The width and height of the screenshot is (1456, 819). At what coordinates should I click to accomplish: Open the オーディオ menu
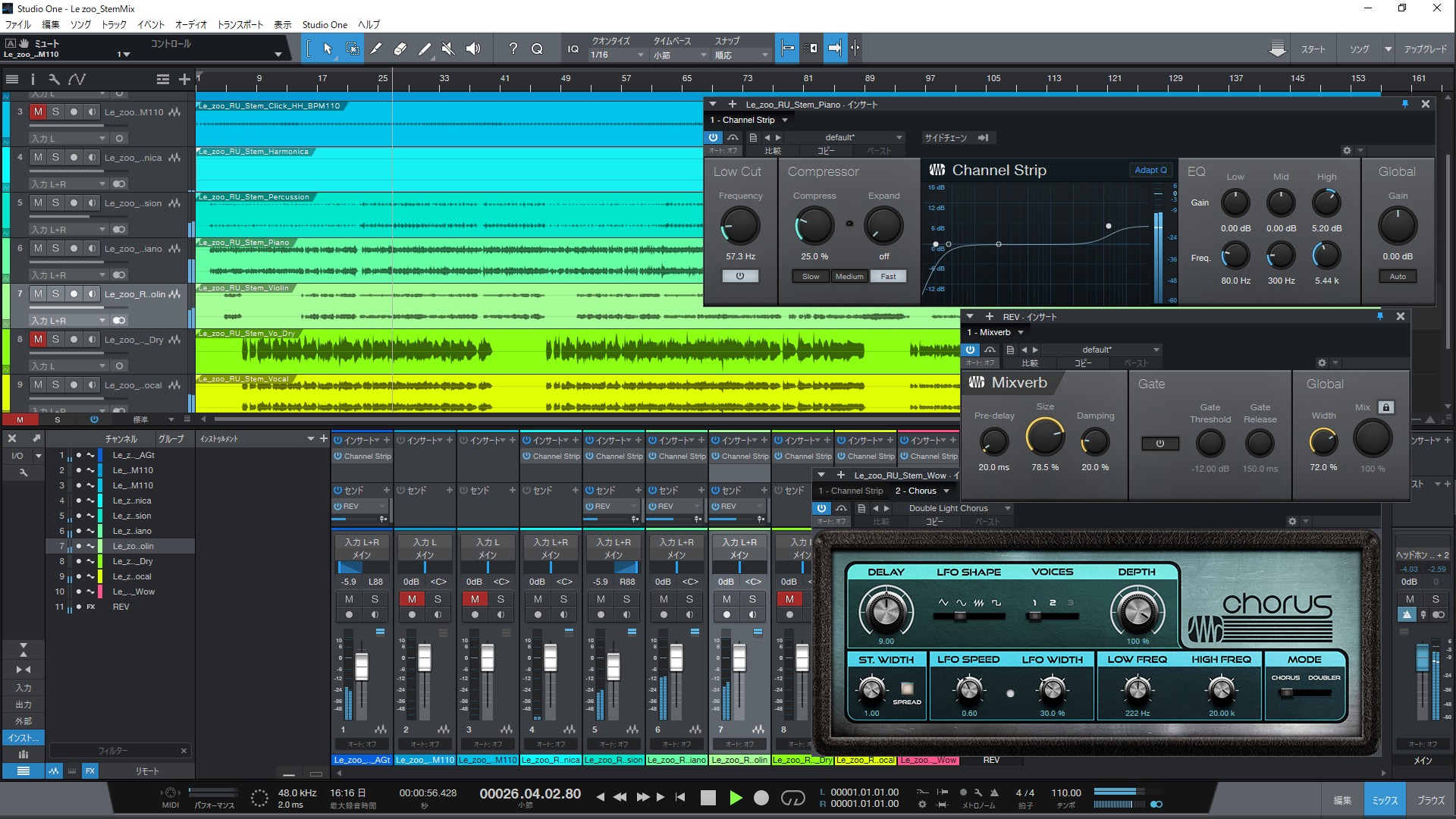(191, 24)
